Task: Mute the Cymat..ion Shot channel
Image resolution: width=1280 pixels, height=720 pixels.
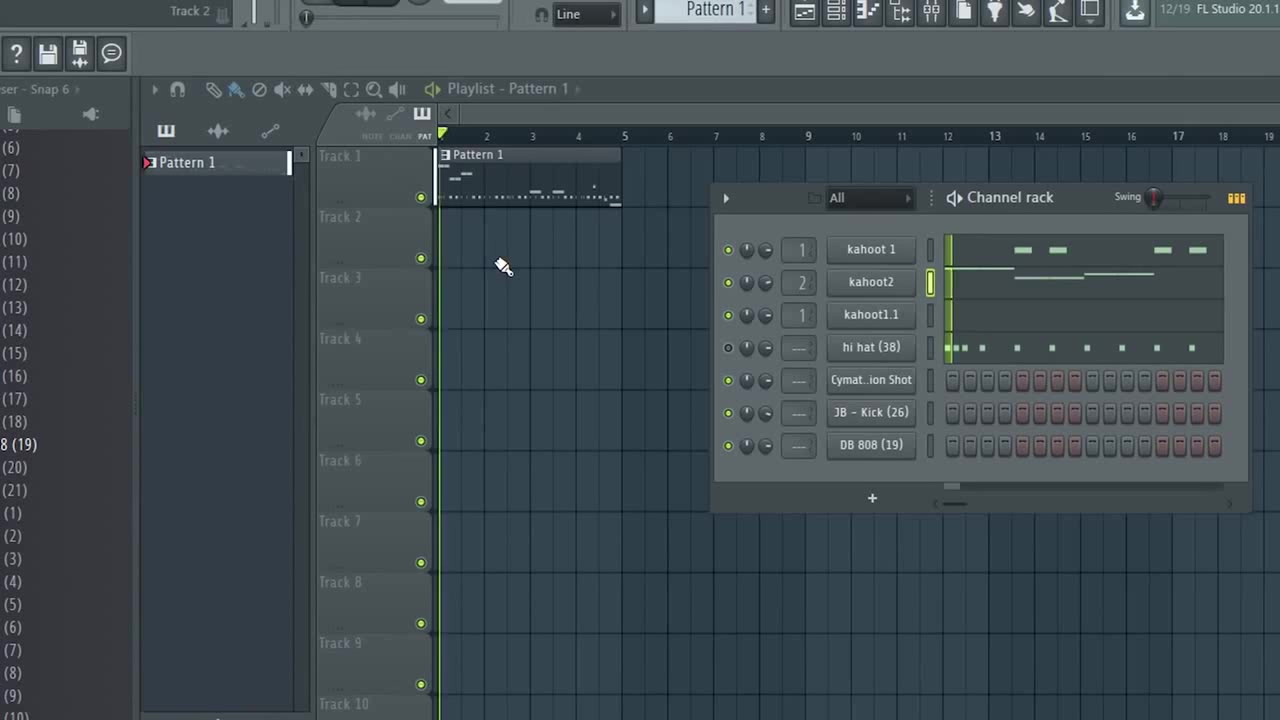Action: coord(728,380)
